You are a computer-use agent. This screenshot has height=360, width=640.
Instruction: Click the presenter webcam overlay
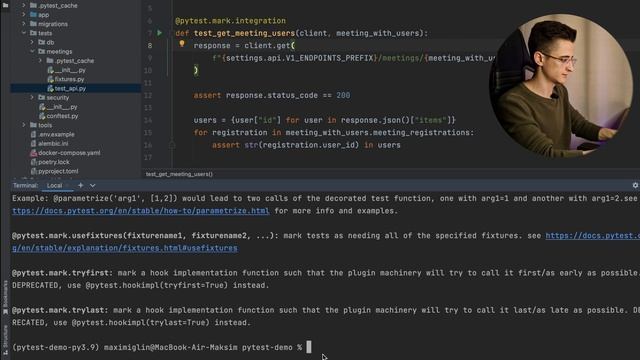click(x=561, y=85)
